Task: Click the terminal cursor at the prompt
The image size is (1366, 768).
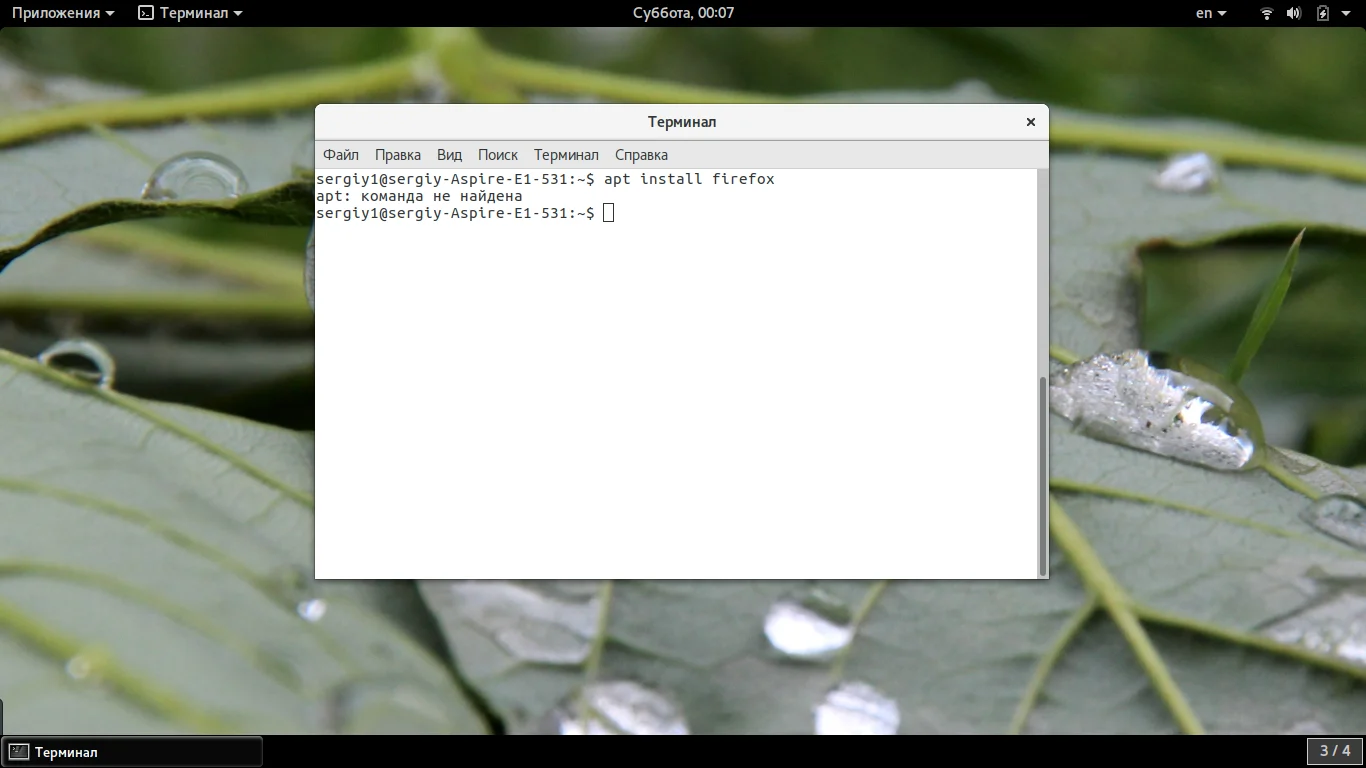Action: [608, 213]
